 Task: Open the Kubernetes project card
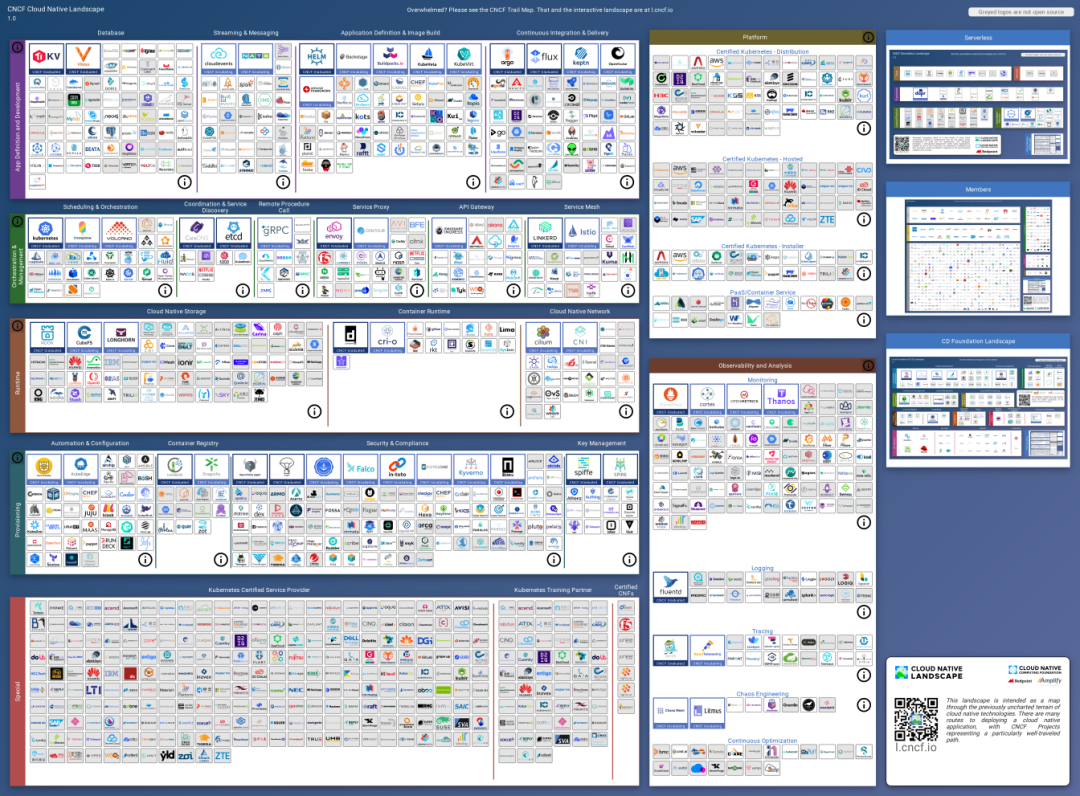tap(46, 231)
